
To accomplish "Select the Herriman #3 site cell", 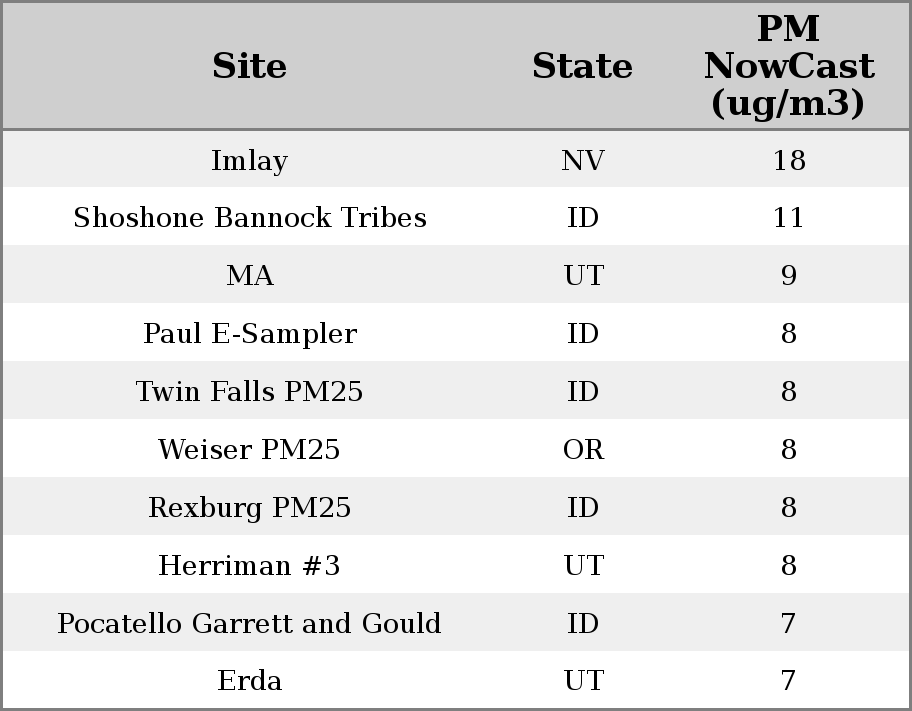I will [249, 566].
